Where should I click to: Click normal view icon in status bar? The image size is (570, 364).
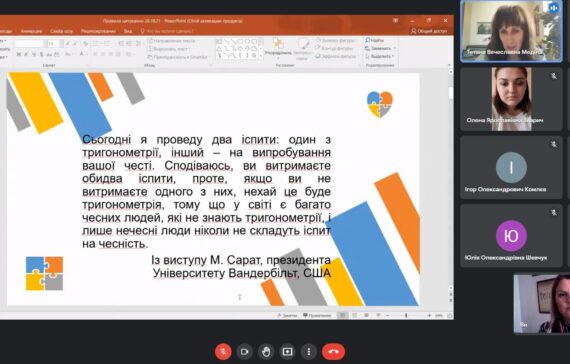(x=342, y=315)
